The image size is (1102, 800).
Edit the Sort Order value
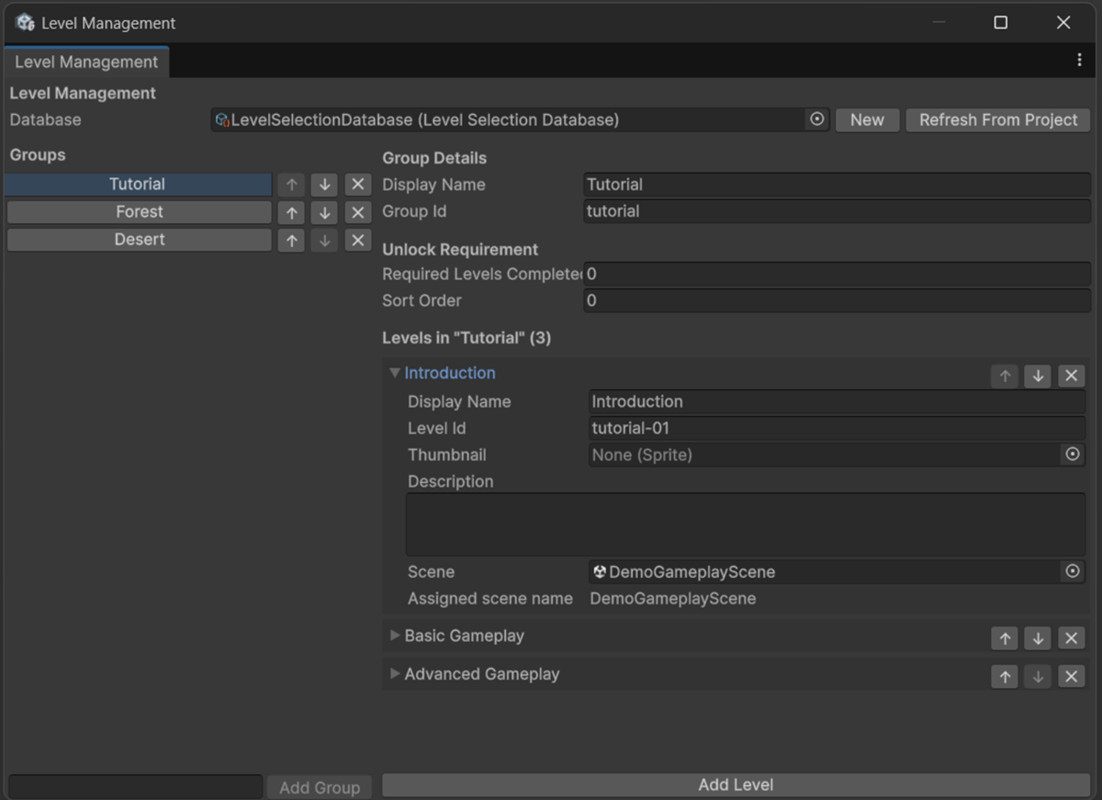click(x=837, y=301)
